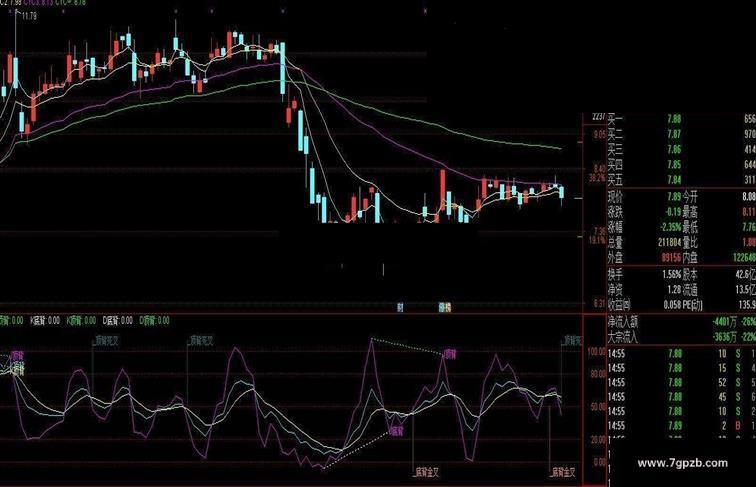Click the 买一 bid row label
This screenshot has width=756, height=487.
[x=615, y=119]
